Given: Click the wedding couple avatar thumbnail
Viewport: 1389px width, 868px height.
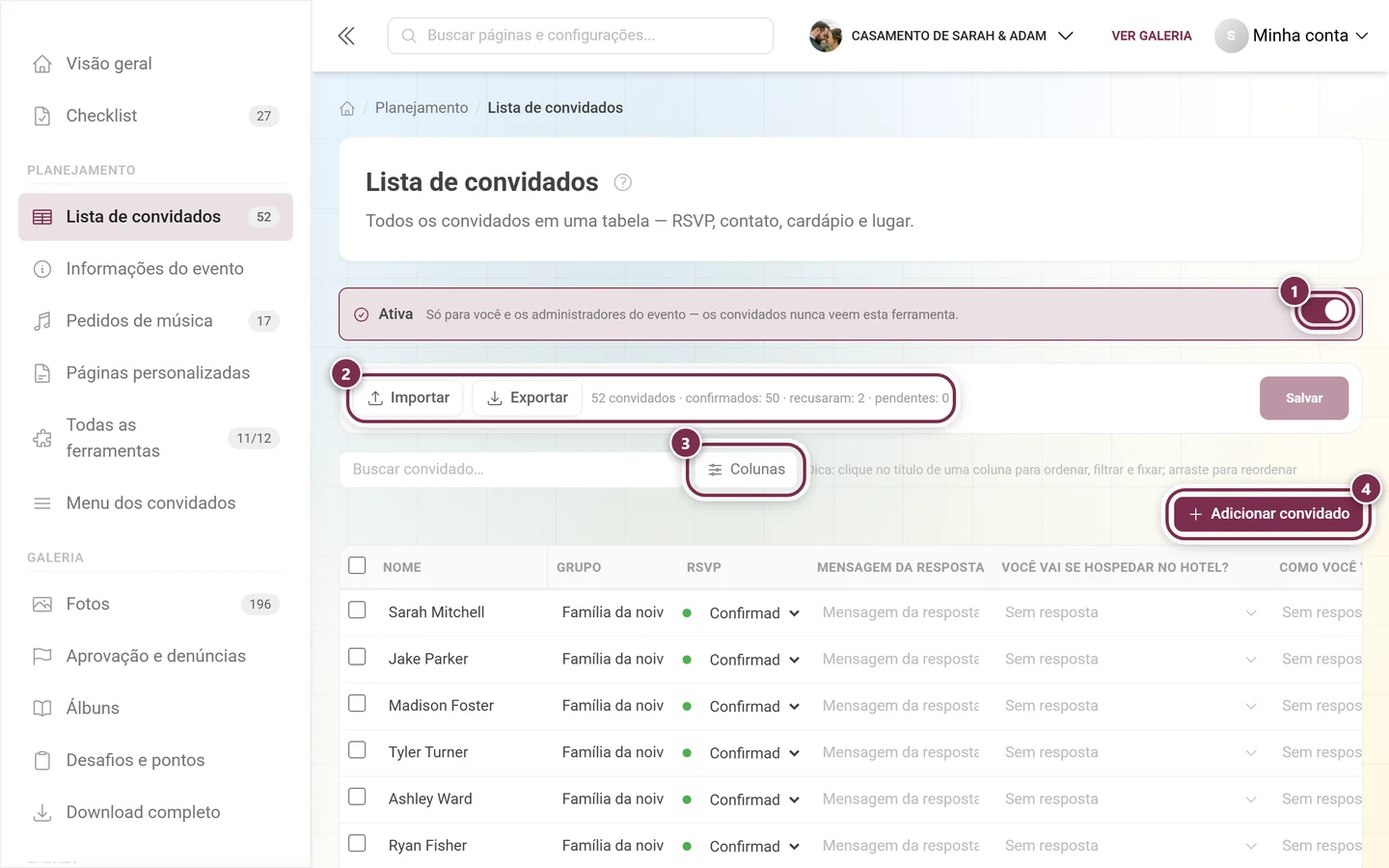Looking at the screenshot, I should coord(826,36).
